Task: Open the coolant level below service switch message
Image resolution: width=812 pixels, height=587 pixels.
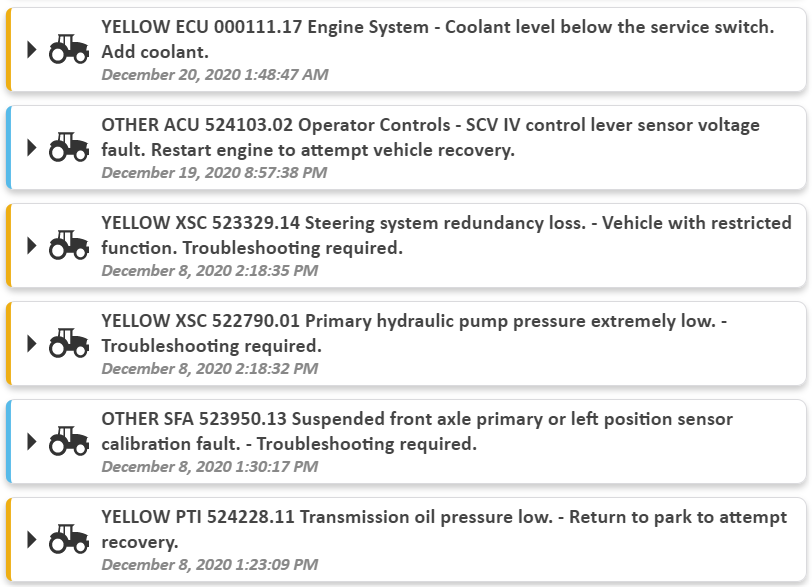Action: (x=438, y=39)
